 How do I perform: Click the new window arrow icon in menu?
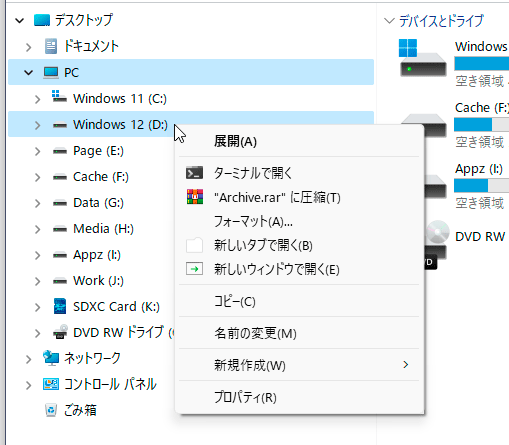[x=194, y=269]
